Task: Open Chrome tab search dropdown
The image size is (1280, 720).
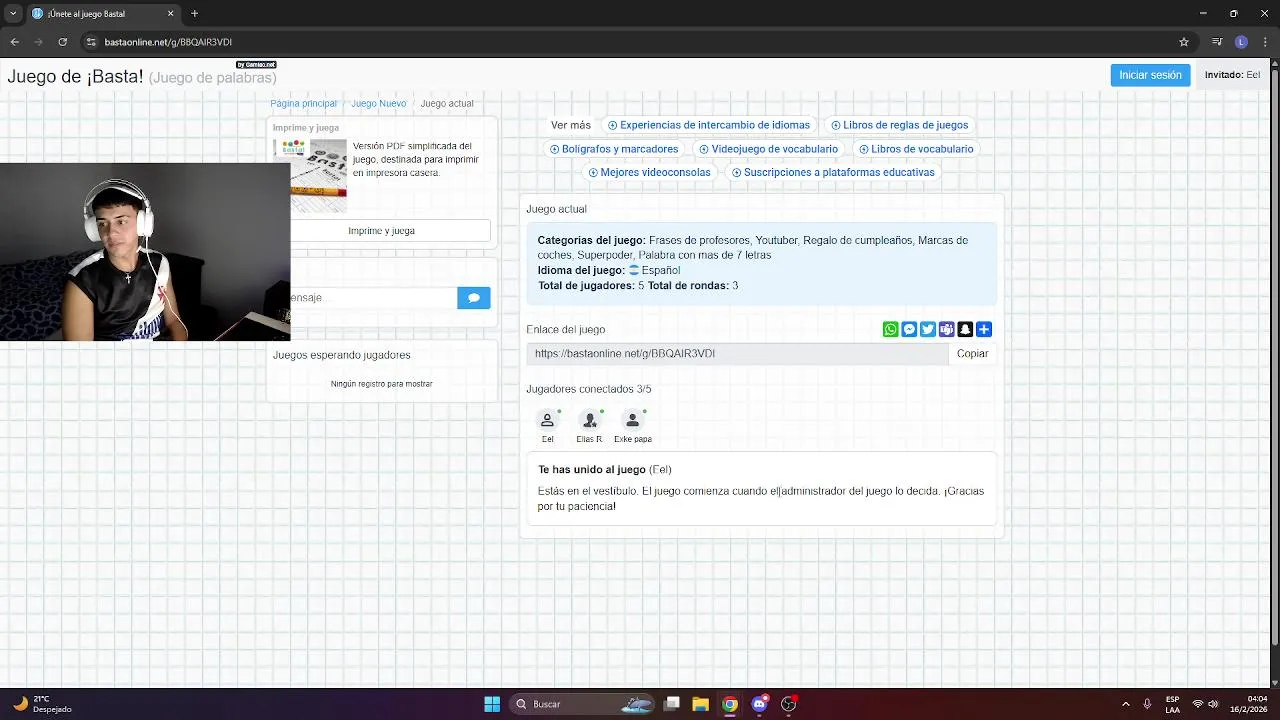Action: coord(13,13)
